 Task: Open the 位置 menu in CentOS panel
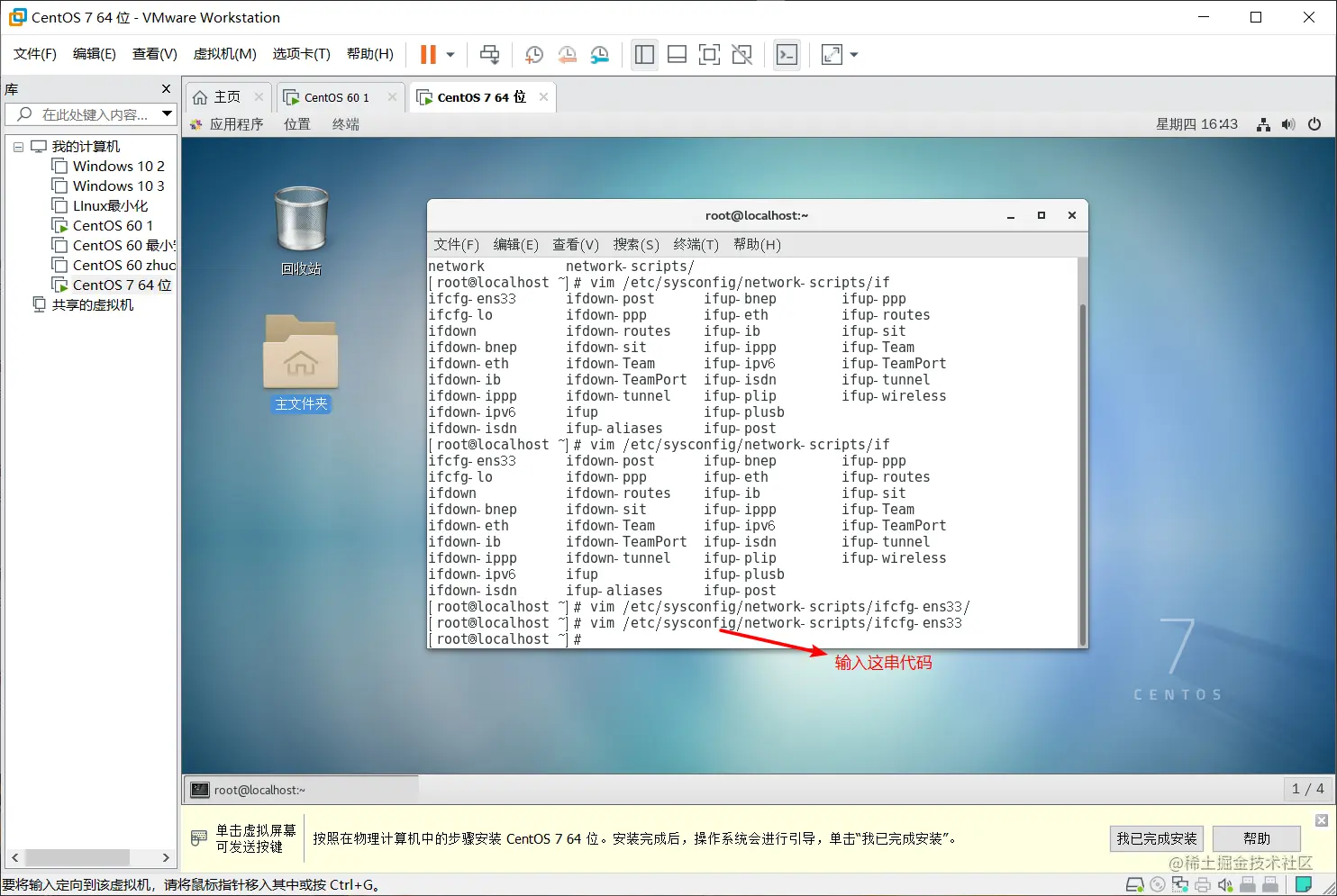click(297, 124)
